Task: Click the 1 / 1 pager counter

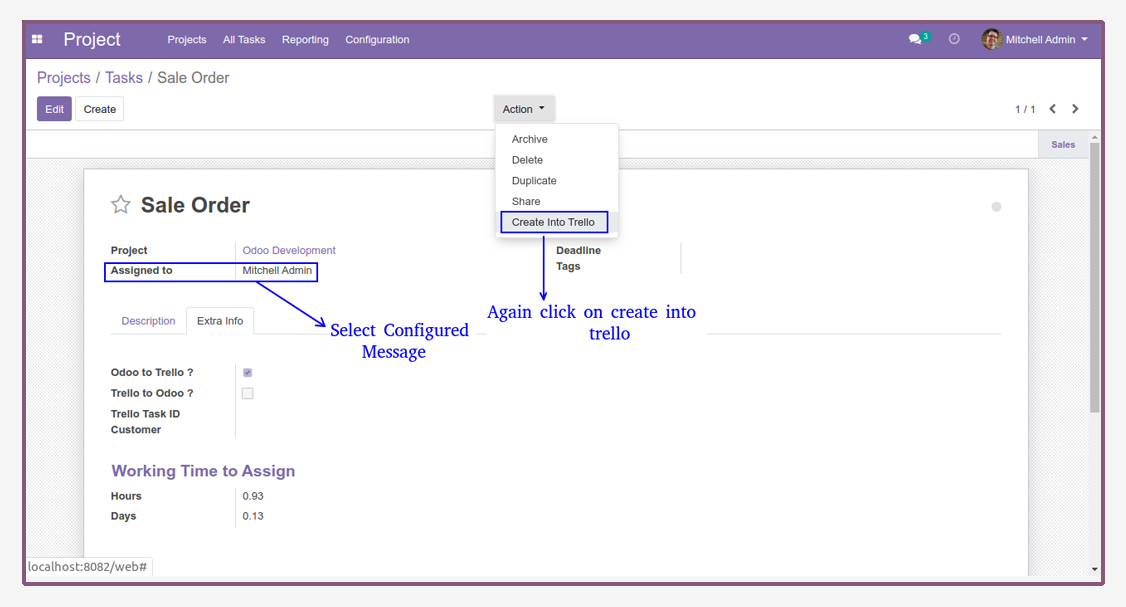Action: tap(1025, 109)
